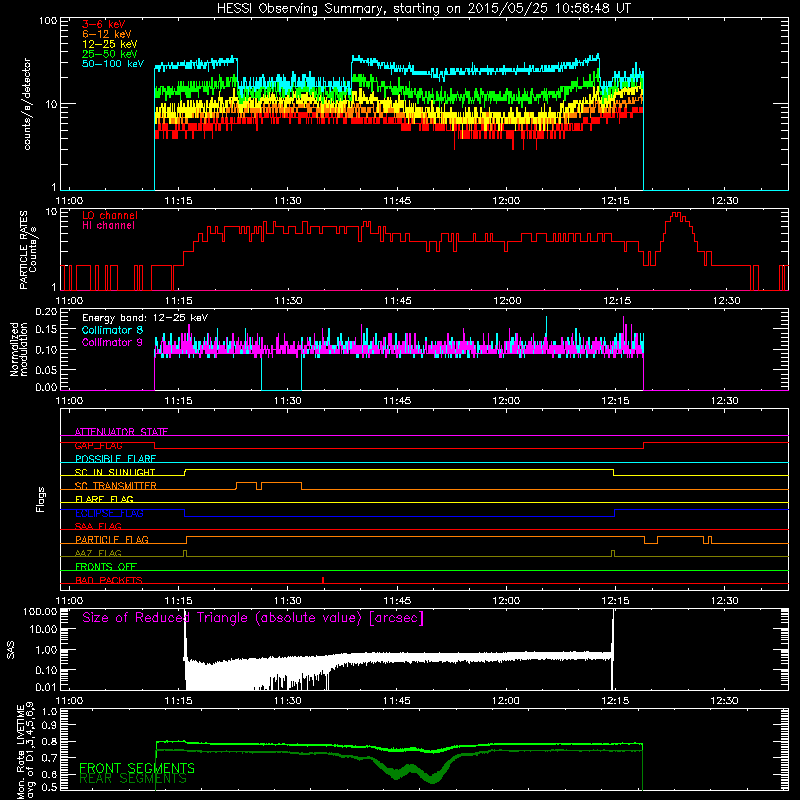The height and width of the screenshot is (800, 800).
Task: Click the LO channel legend entry
Action: tap(110, 215)
